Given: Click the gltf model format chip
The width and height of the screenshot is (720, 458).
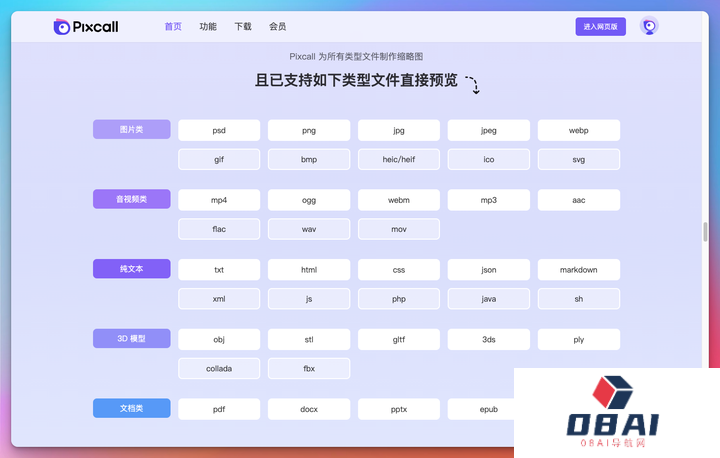Looking at the screenshot, I should [x=399, y=339].
